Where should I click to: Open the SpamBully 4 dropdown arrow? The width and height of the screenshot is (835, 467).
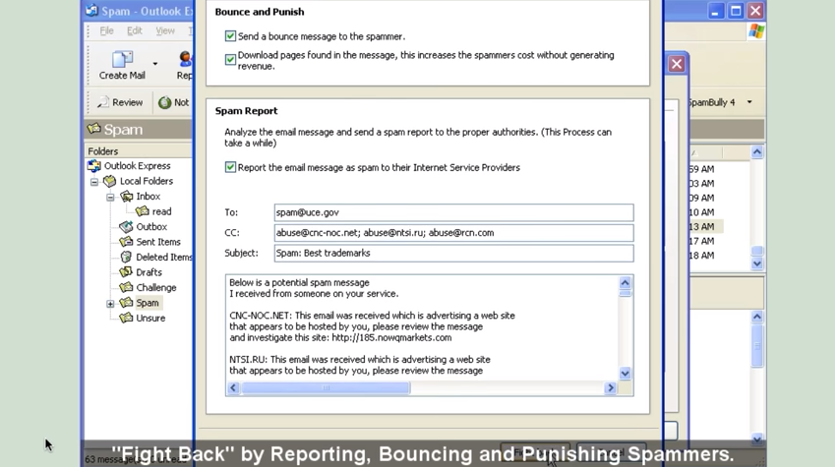[x=749, y=102]
